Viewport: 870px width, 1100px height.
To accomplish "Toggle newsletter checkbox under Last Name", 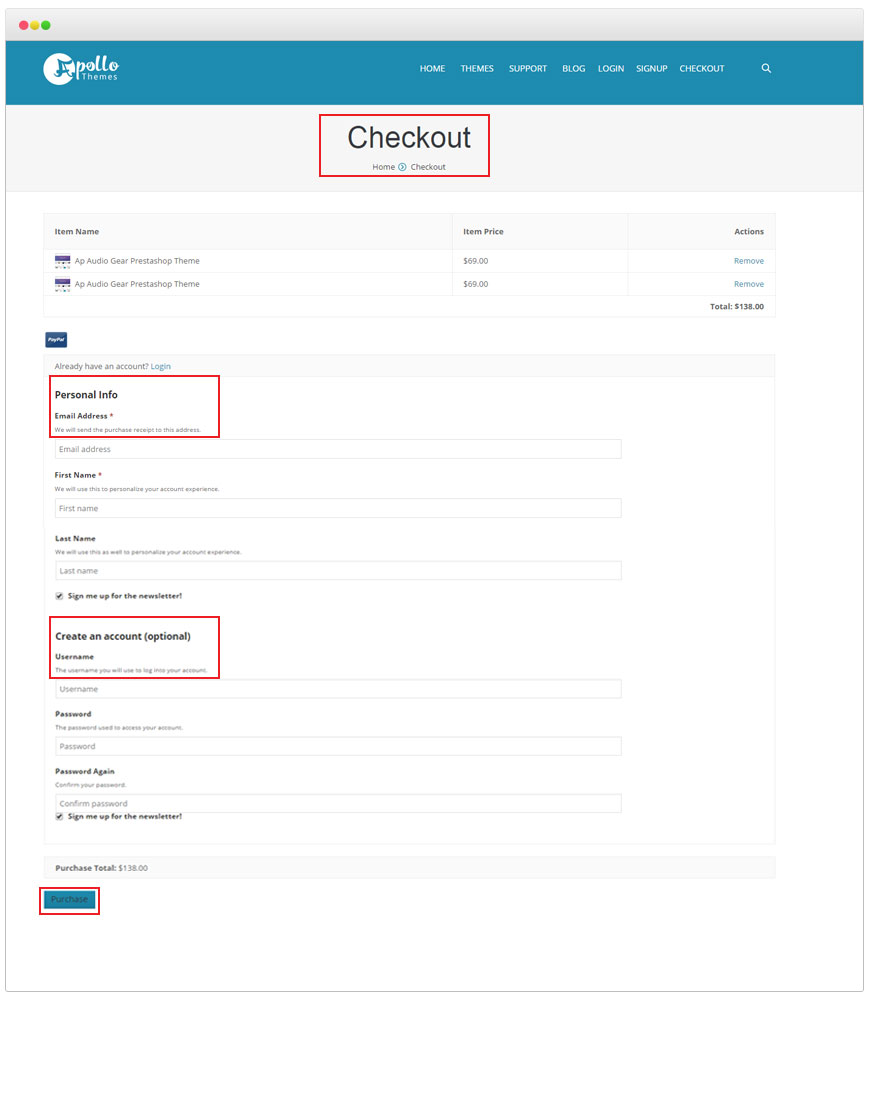I will 59,596.
